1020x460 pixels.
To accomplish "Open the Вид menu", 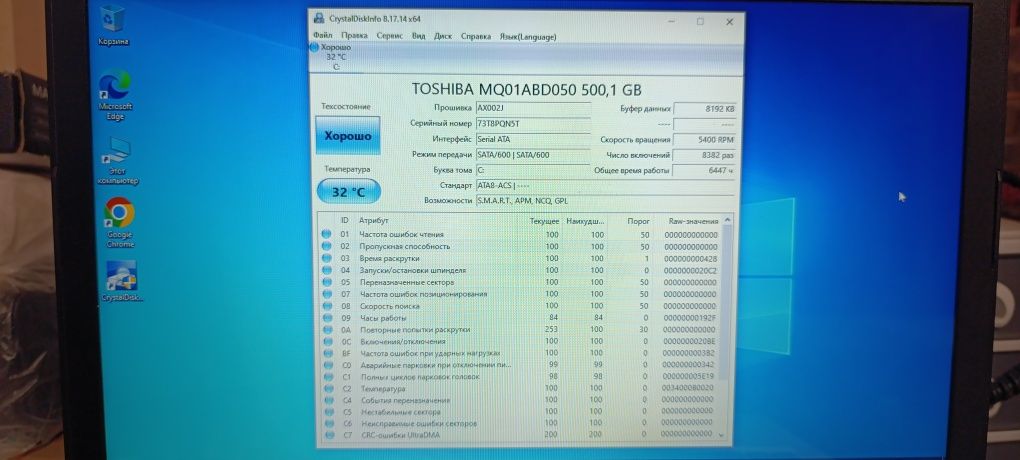I will [418, 36].
